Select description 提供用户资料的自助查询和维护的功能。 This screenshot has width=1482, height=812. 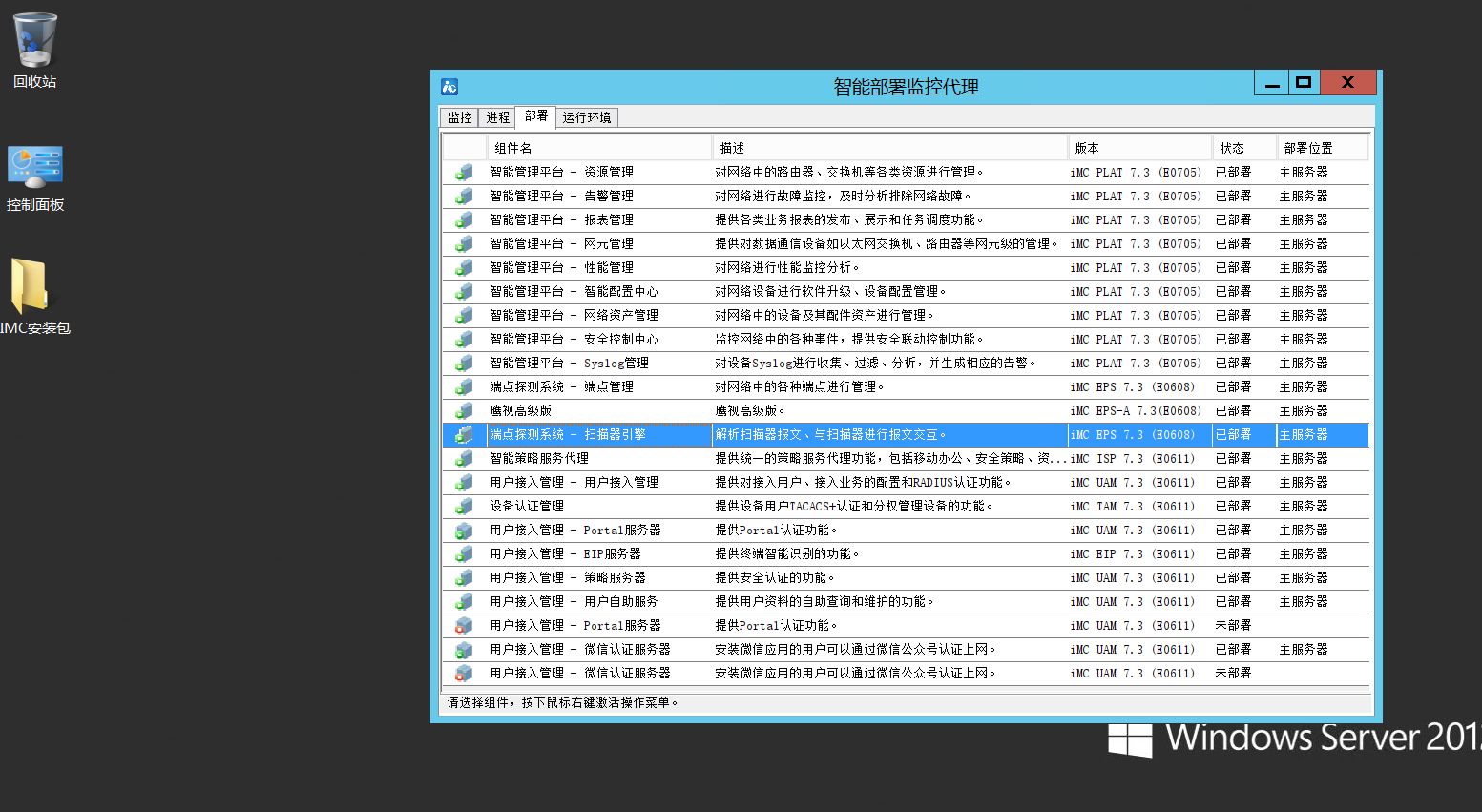[x=824, y=602]
